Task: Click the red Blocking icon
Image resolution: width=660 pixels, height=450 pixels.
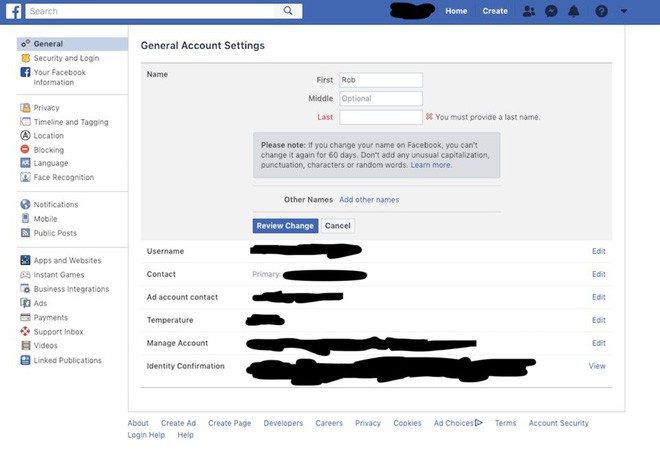Action: click(x=25, y=149)
